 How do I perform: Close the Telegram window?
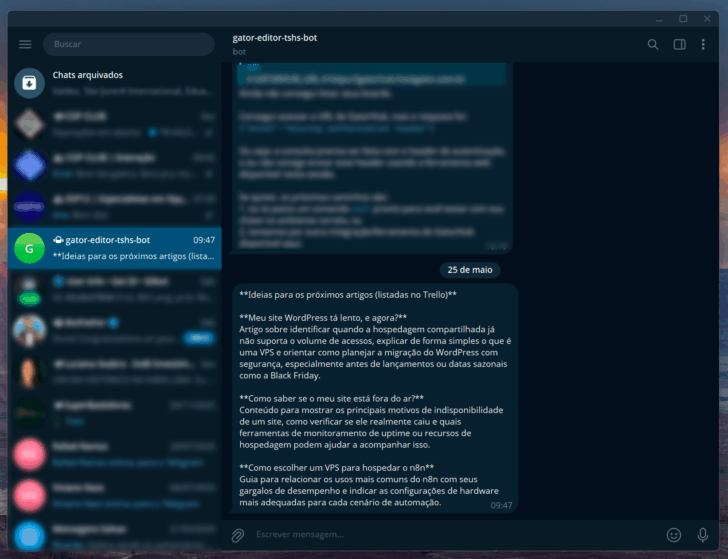point(707,19)
